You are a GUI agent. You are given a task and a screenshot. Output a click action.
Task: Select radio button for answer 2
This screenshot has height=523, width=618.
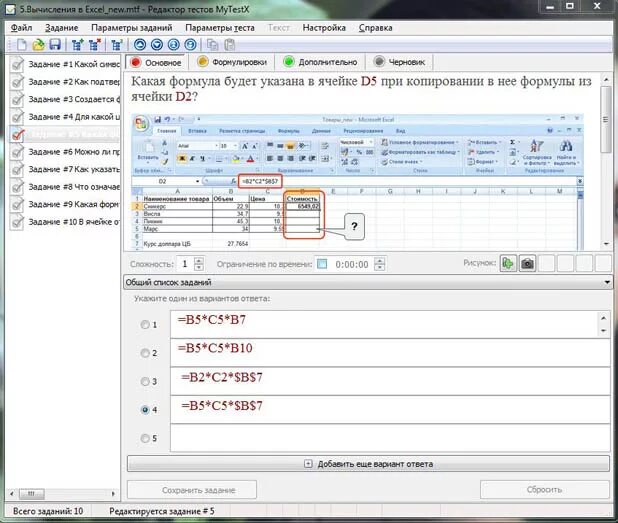point(145,353)
